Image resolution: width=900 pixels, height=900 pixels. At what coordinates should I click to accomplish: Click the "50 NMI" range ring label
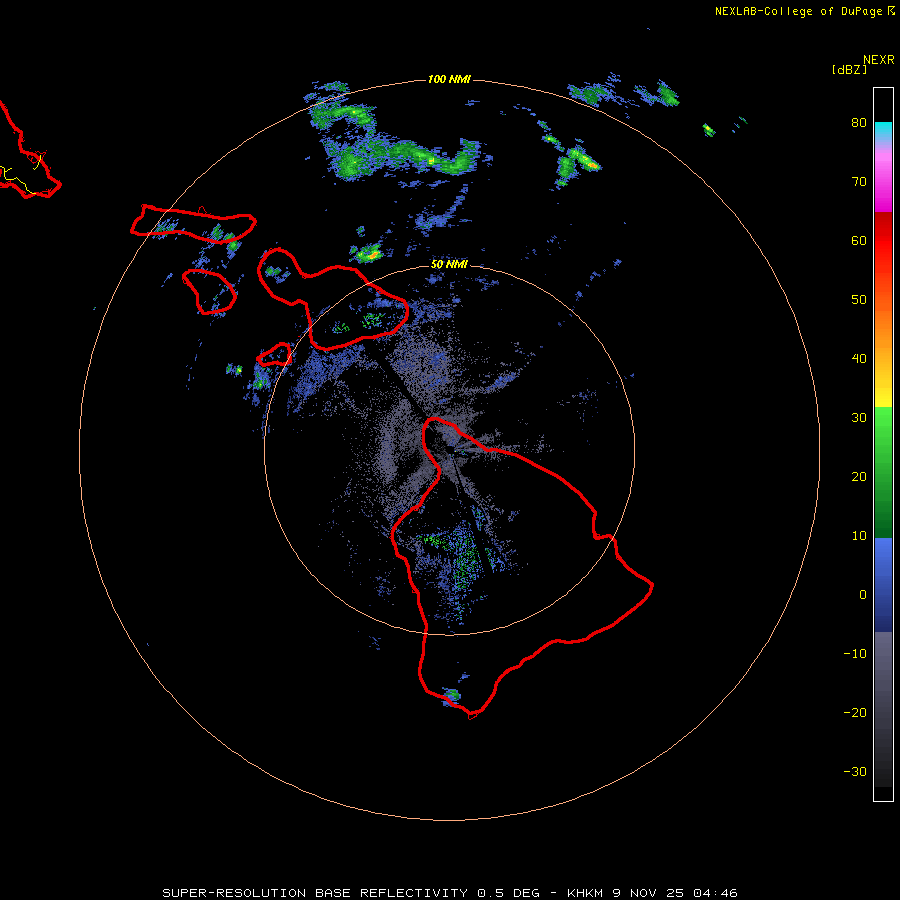coord(449,264)
